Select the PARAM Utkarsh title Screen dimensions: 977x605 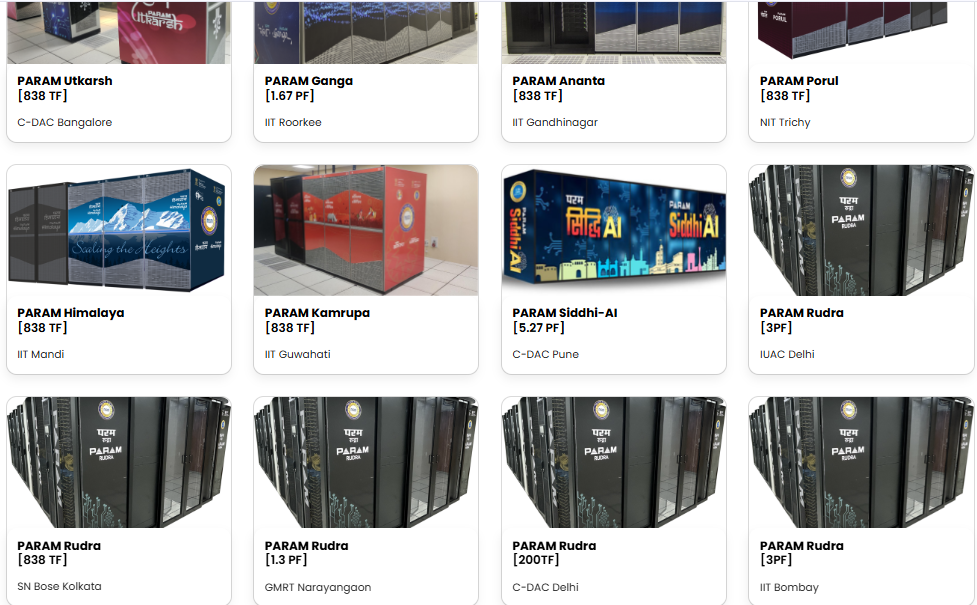65,81
